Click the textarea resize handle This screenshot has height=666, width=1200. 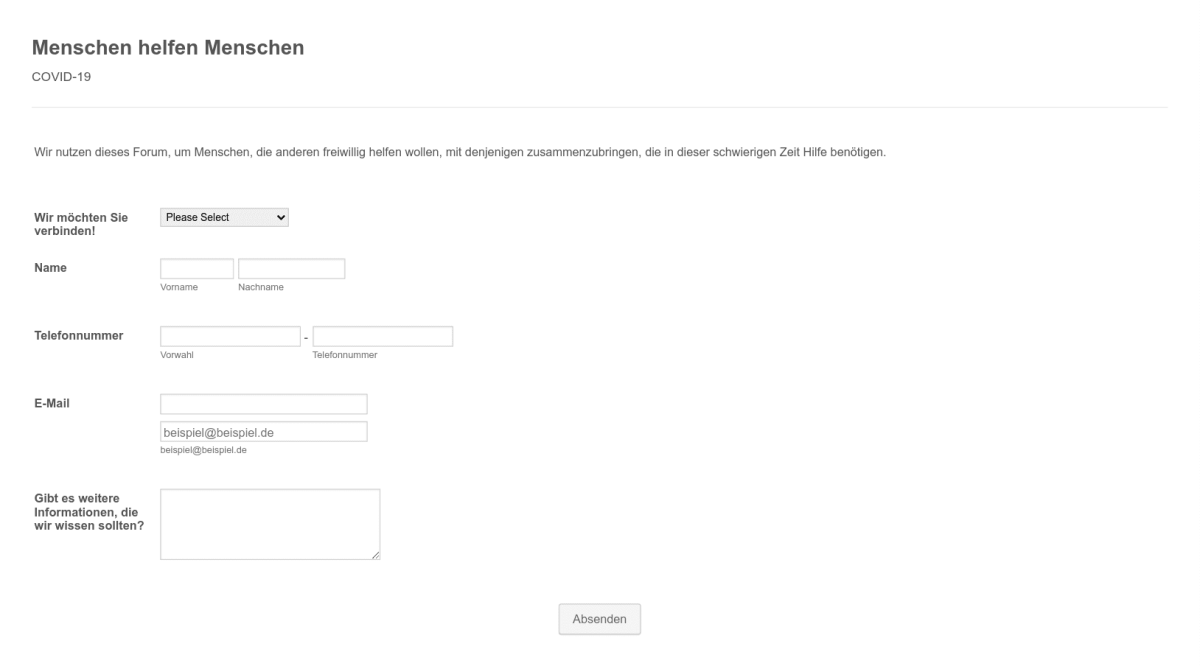[x=374, y=554]
